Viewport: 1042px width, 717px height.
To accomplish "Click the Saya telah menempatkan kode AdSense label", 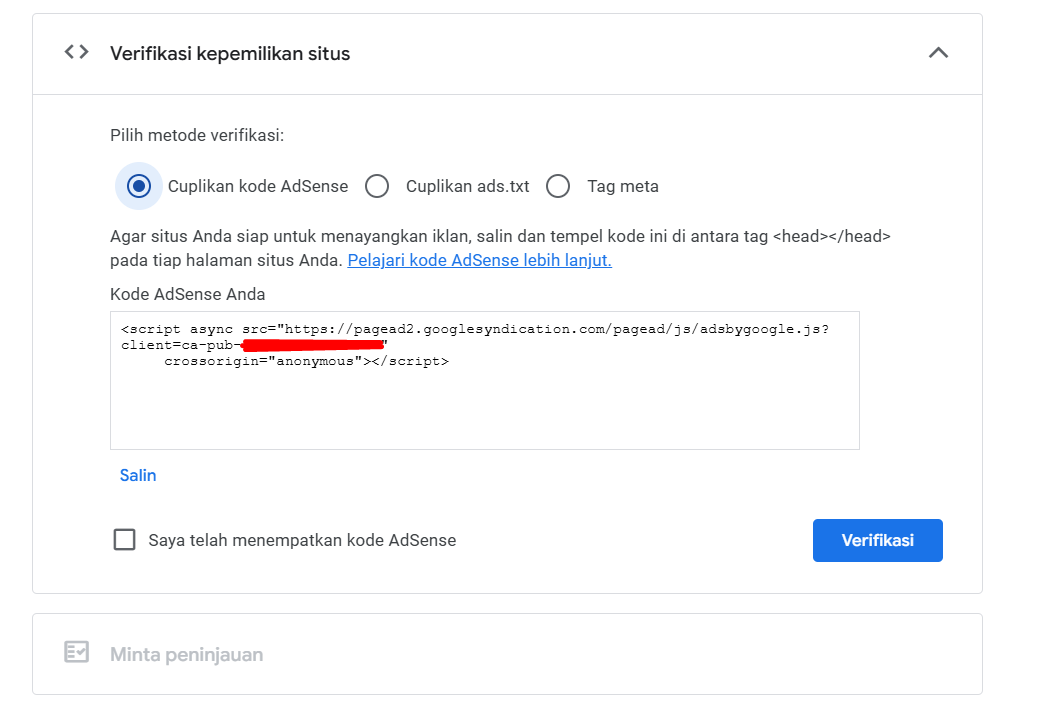I will [302, 540].
